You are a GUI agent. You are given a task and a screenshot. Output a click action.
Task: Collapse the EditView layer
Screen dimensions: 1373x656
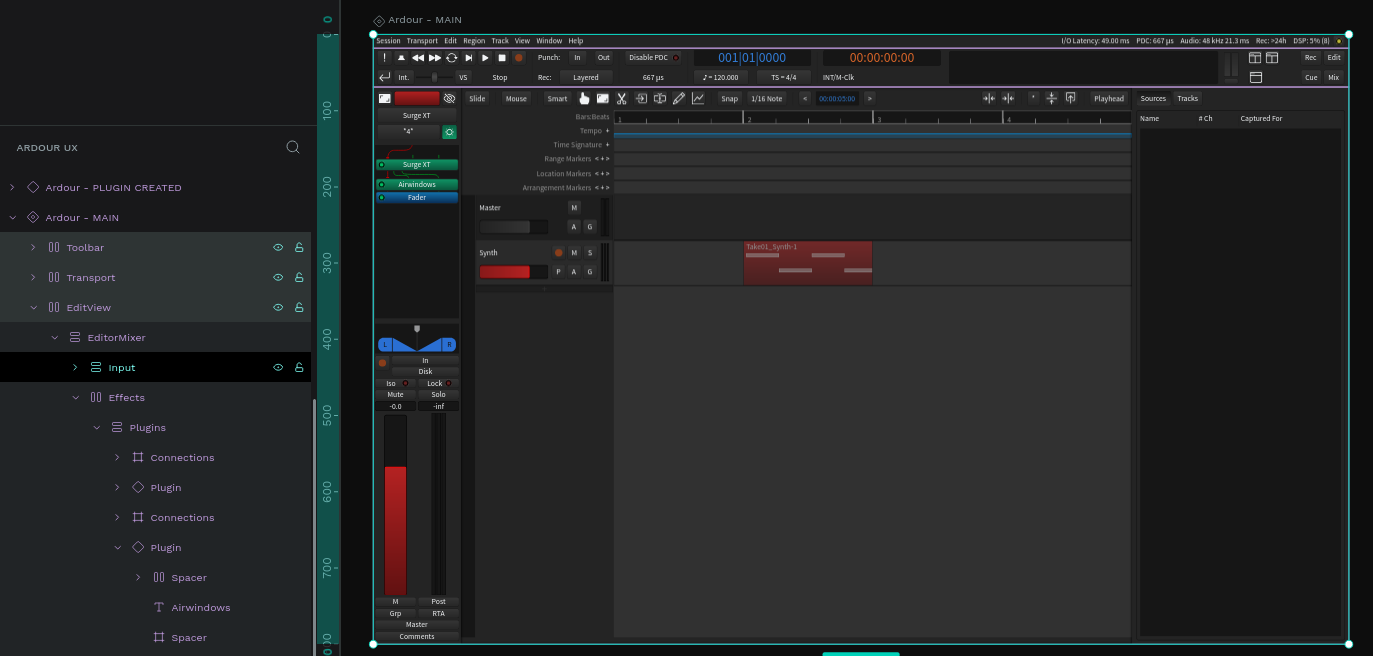point(33,307)
